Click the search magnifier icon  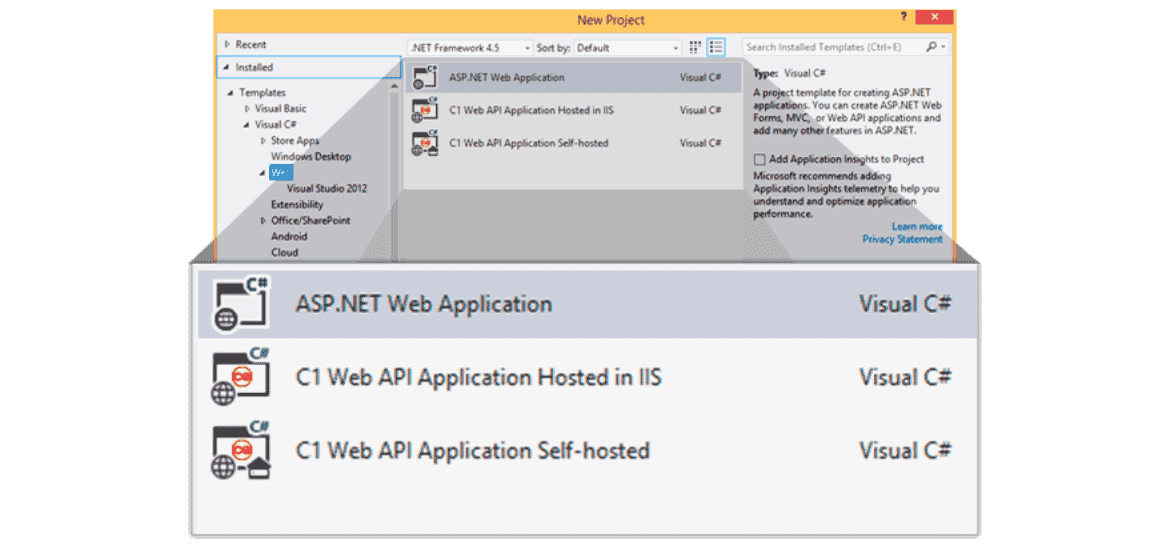click(x=931, y=47)
